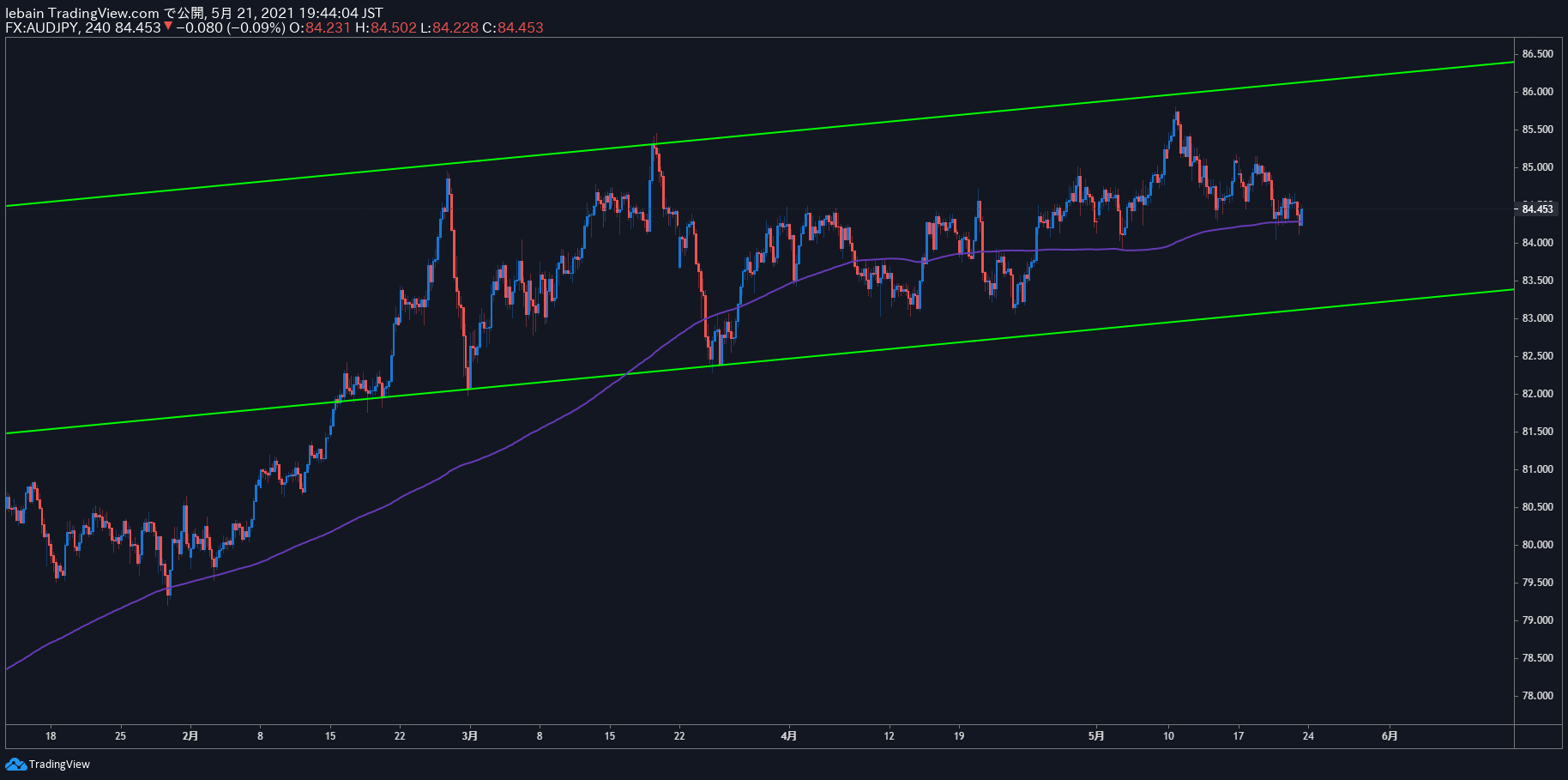Screen dimensions: 1568x780
Task: Click the 82.000 price axis label
Action: click(1537, 394)
